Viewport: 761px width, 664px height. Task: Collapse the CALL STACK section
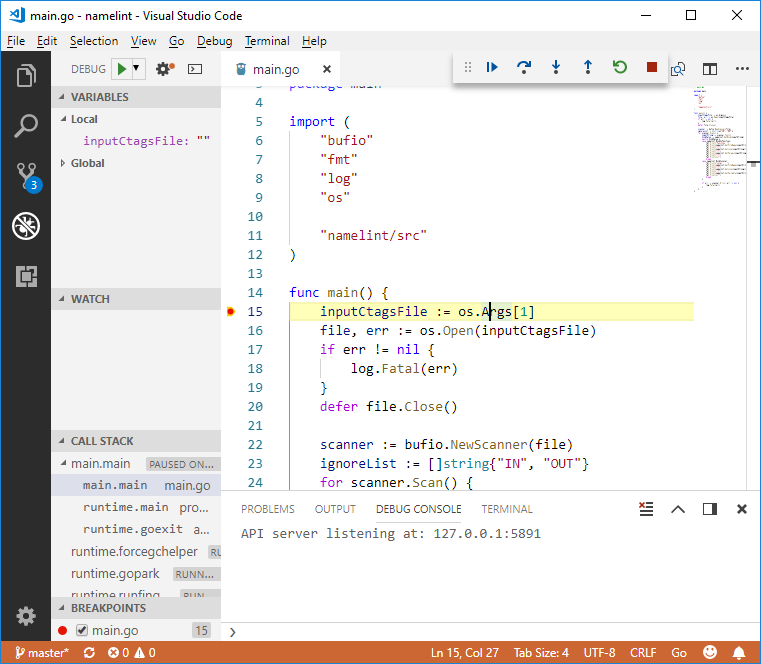tap(136, 441)
